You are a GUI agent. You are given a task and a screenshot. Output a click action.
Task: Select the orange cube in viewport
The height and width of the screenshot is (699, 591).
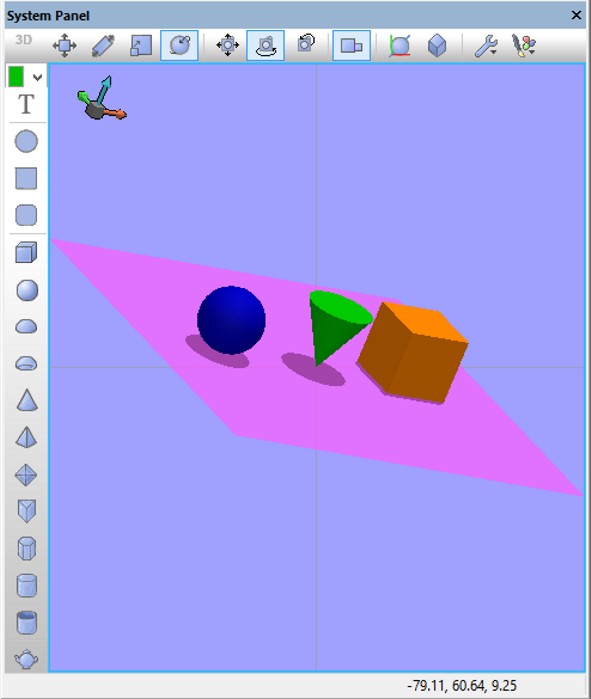(412, 352)
